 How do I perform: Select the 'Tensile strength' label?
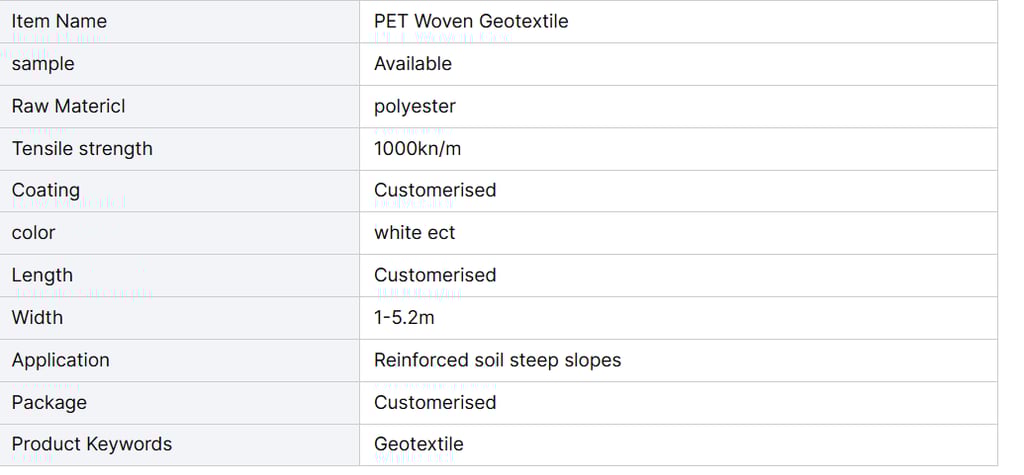click(82, 149)
